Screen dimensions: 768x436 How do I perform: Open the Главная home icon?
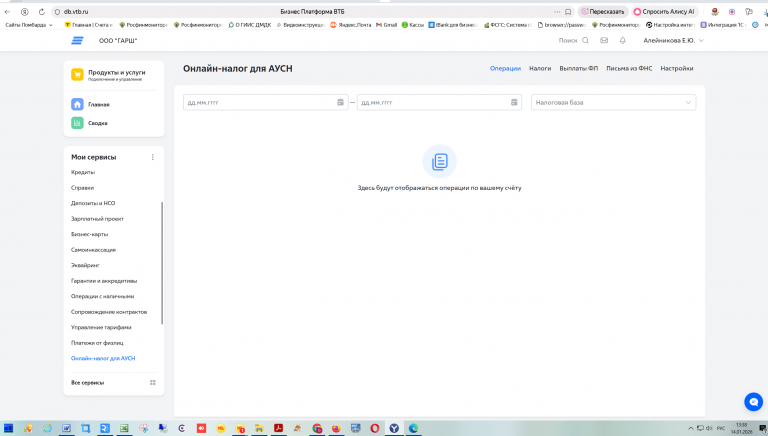click(77, 104)
